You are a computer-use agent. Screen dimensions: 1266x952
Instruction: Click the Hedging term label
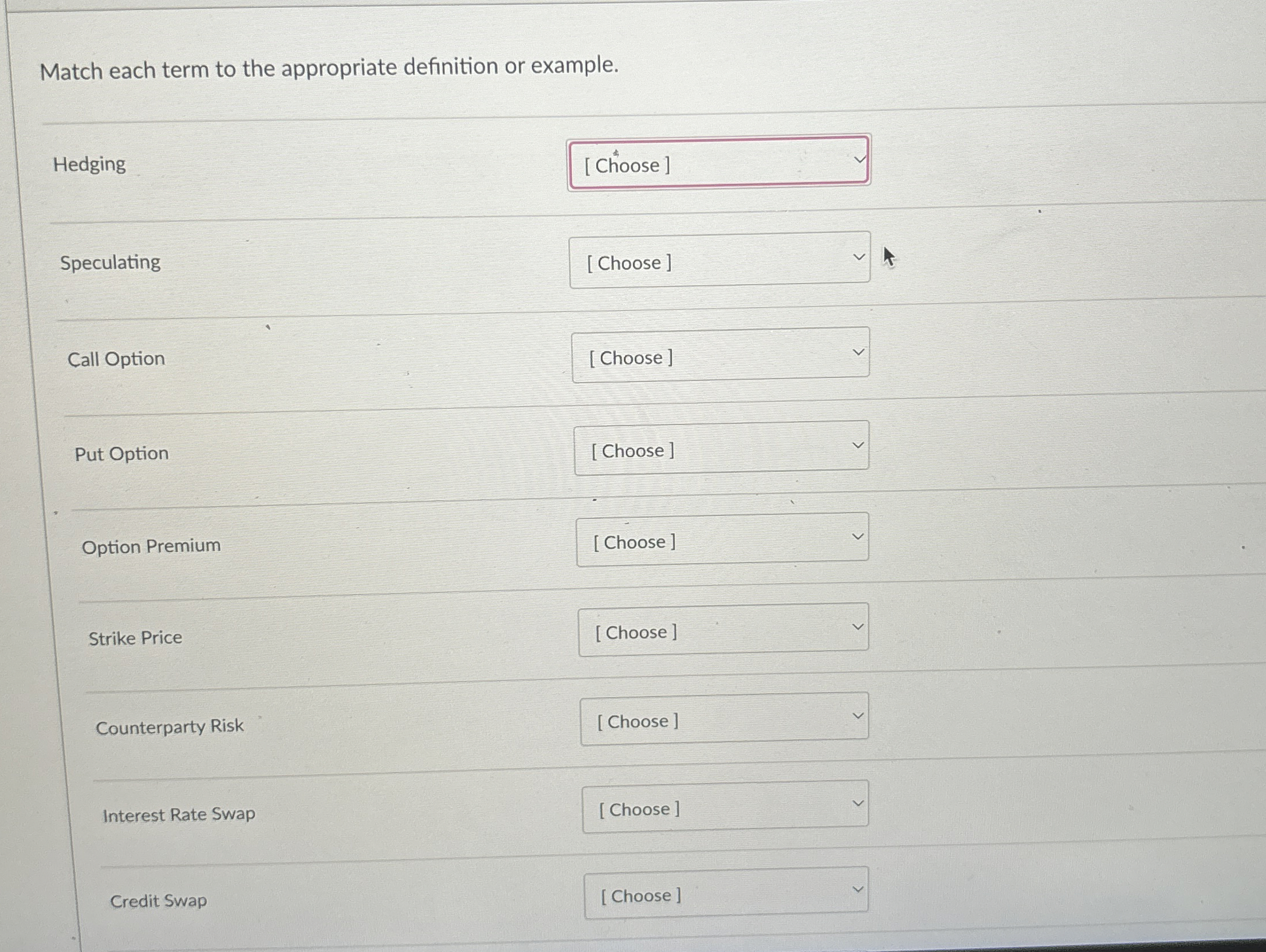point(89,164)
